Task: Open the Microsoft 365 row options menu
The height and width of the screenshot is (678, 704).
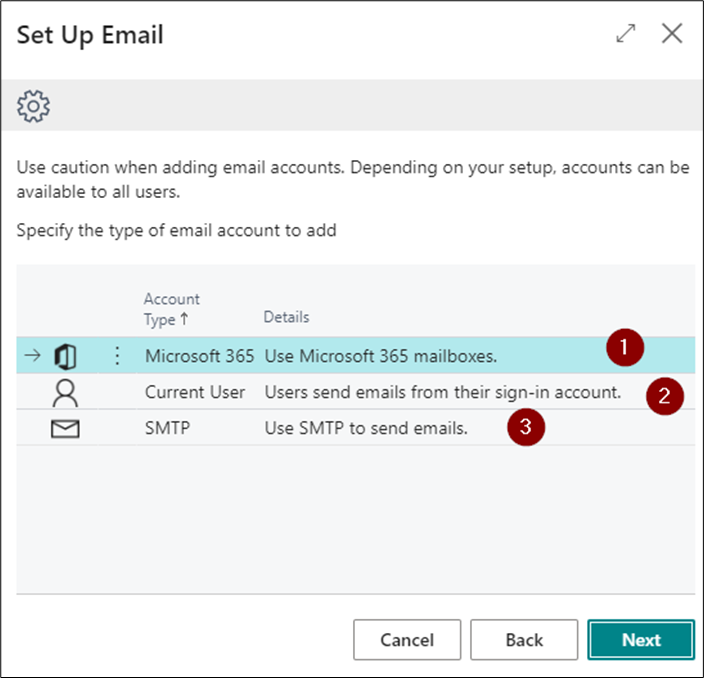Action: click(x=117, y=356)
